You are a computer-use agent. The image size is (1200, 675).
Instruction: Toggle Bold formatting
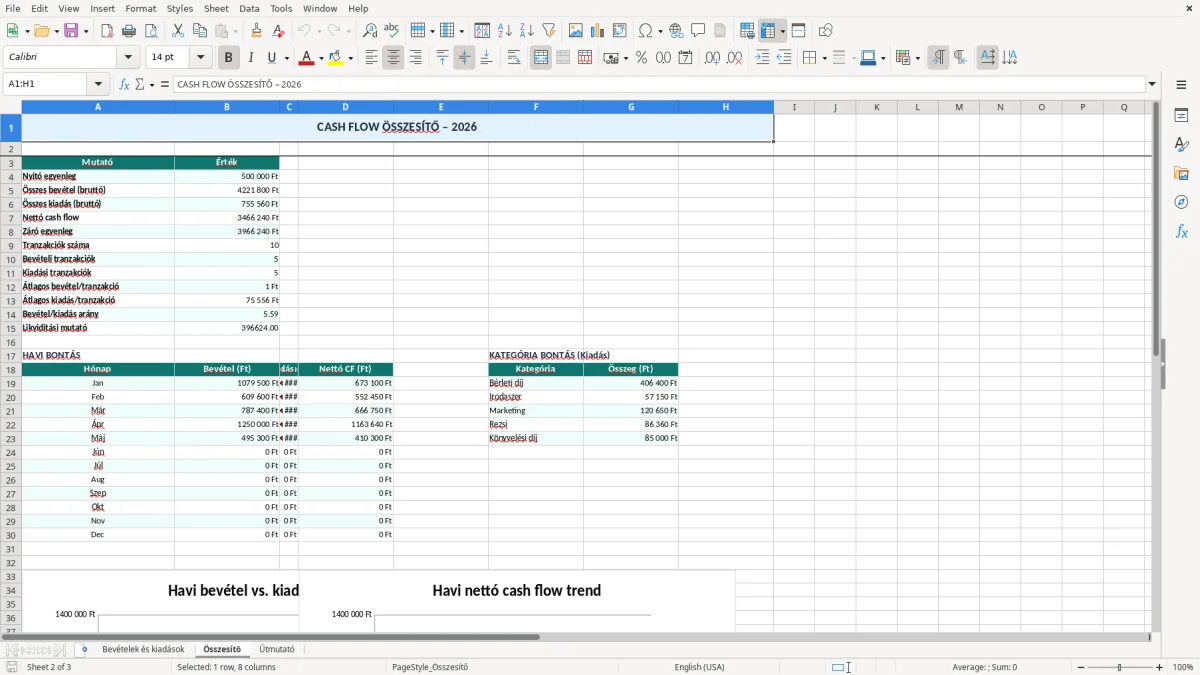(x=228, y=58)
